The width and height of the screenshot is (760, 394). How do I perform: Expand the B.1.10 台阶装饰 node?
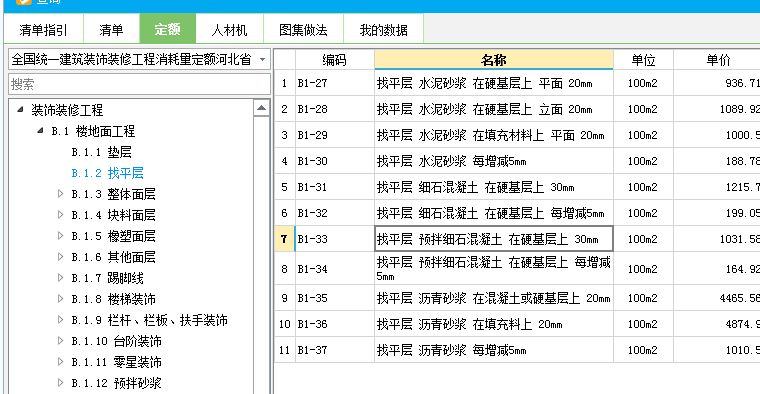tap(61, 341)
